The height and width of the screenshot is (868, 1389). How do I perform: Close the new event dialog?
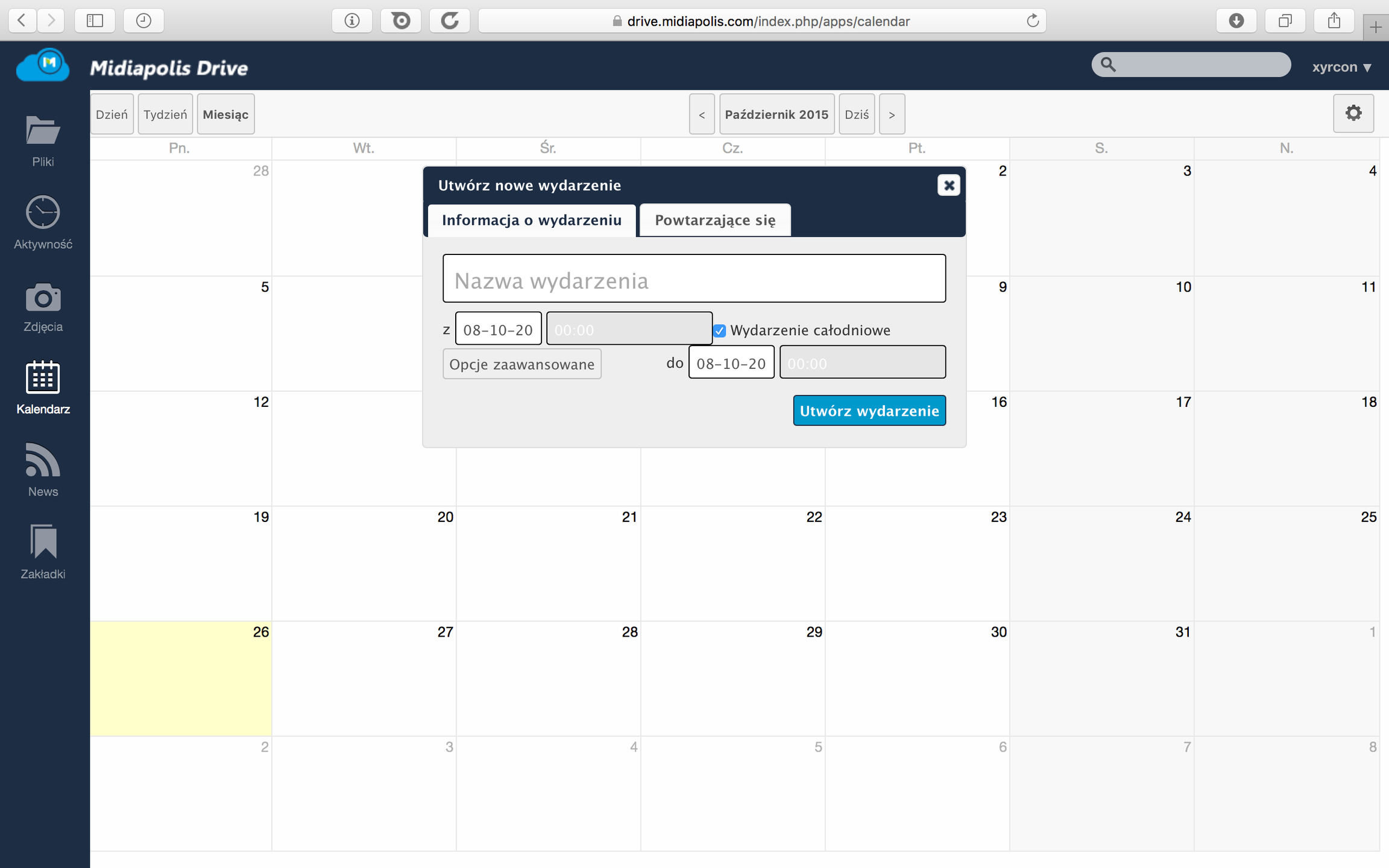click(x=948, y=185)
